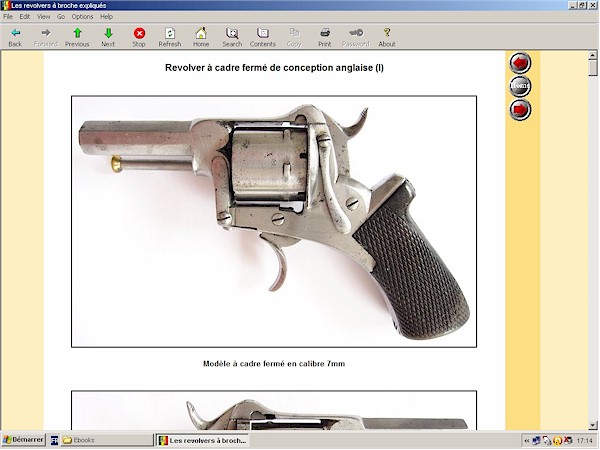Viewport: 600px width, 450px height.
Task: Open the About dialog
Action: (x=386, y=37)
